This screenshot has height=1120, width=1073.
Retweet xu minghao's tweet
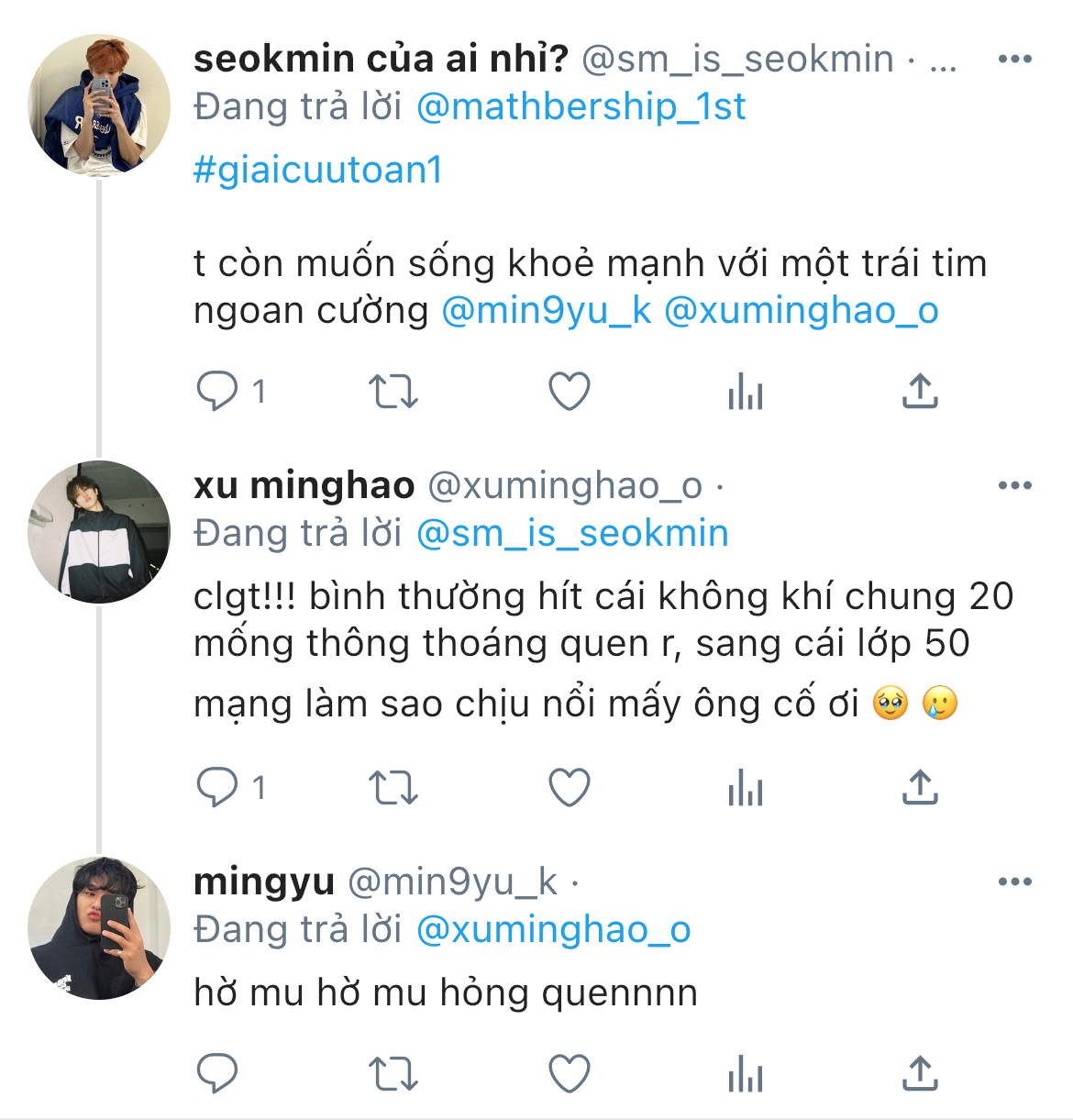393,788
